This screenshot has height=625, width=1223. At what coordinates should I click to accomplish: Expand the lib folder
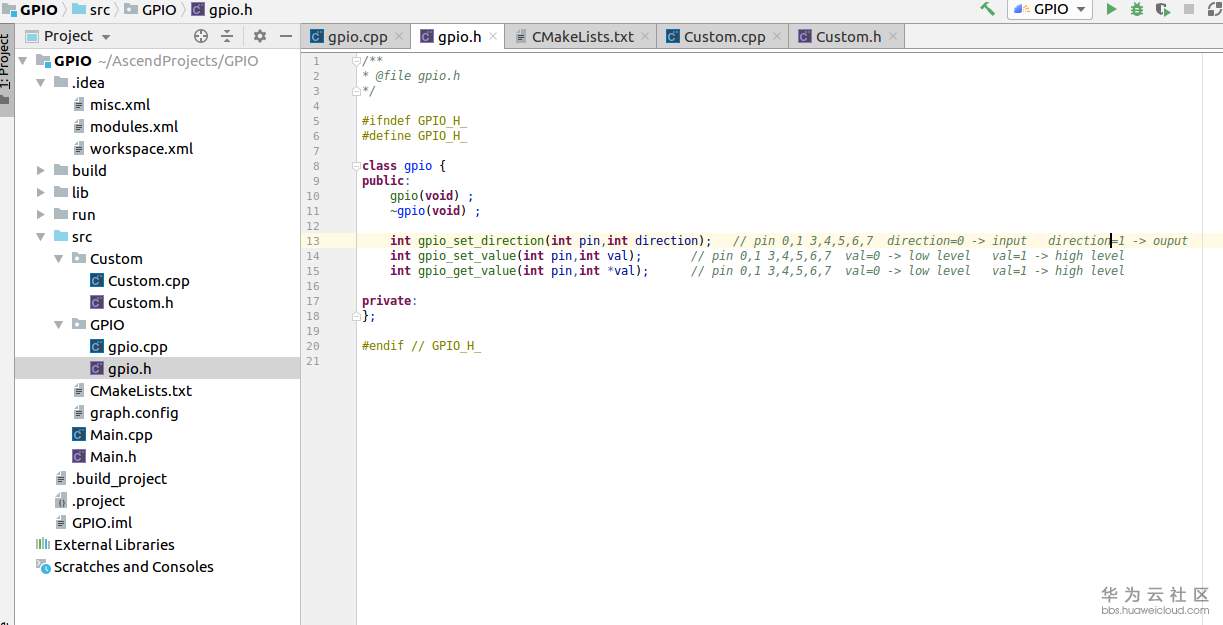(41, 193)
